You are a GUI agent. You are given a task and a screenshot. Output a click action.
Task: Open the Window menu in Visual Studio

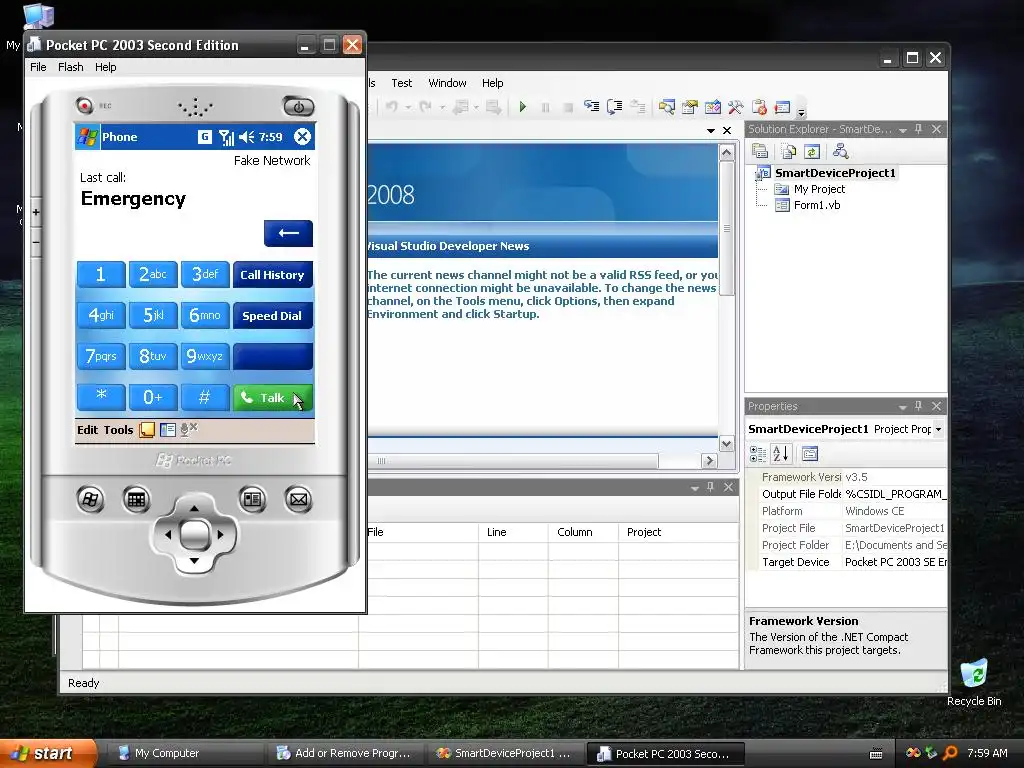click(x=447, y=83)
